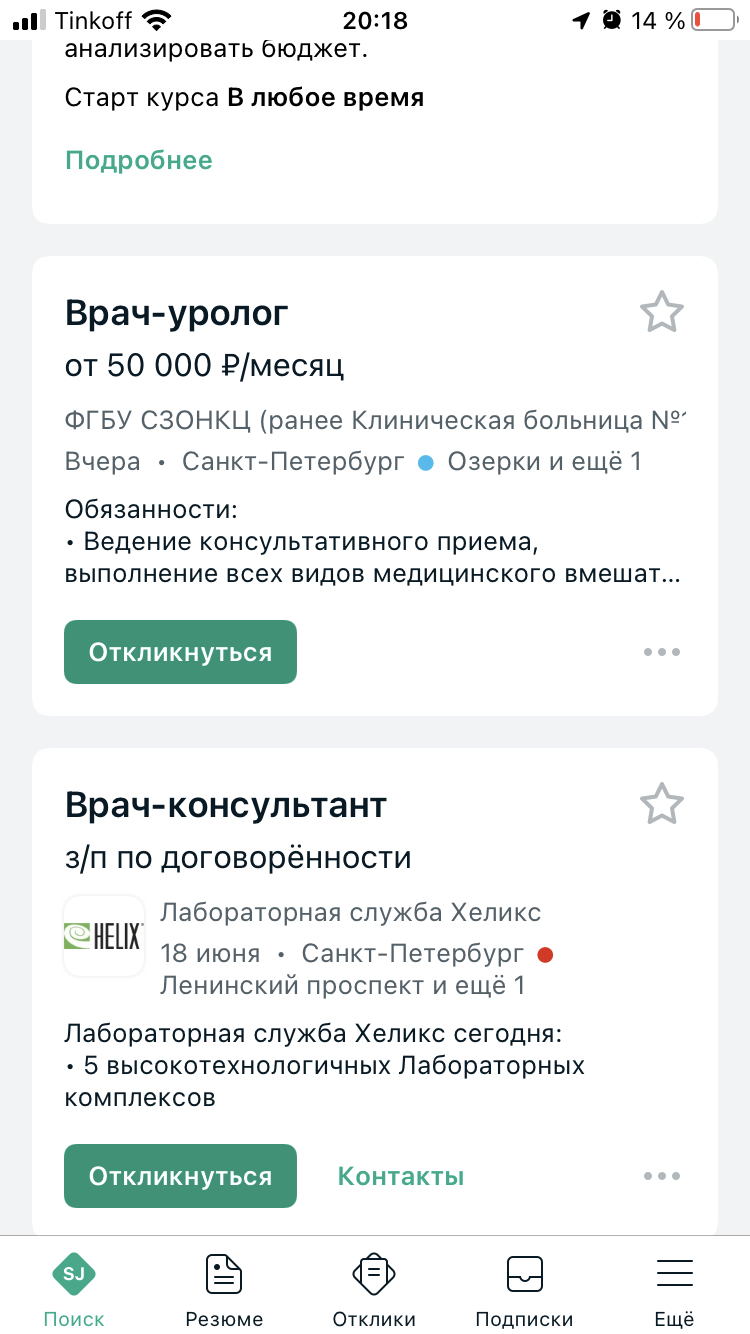The width and height of the screenshot is (750, 1334).
Task: Click Откликнуться for Врач-уролог
Action: [180, 652]
